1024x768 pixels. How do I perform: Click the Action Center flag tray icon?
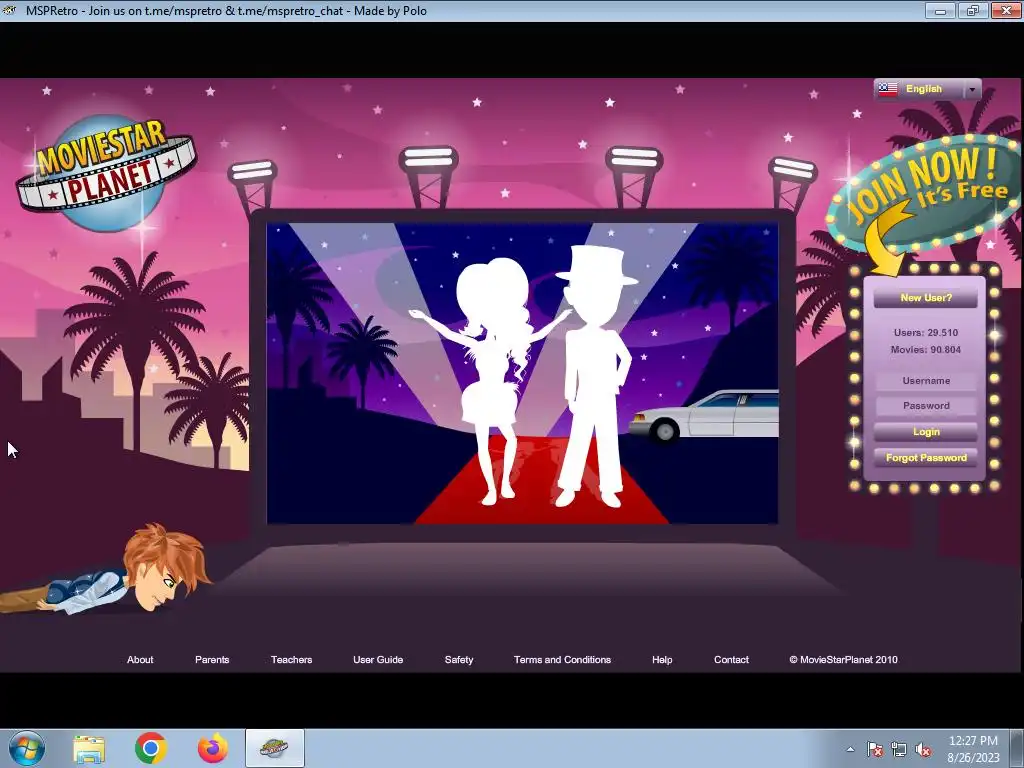click(874, 749)
